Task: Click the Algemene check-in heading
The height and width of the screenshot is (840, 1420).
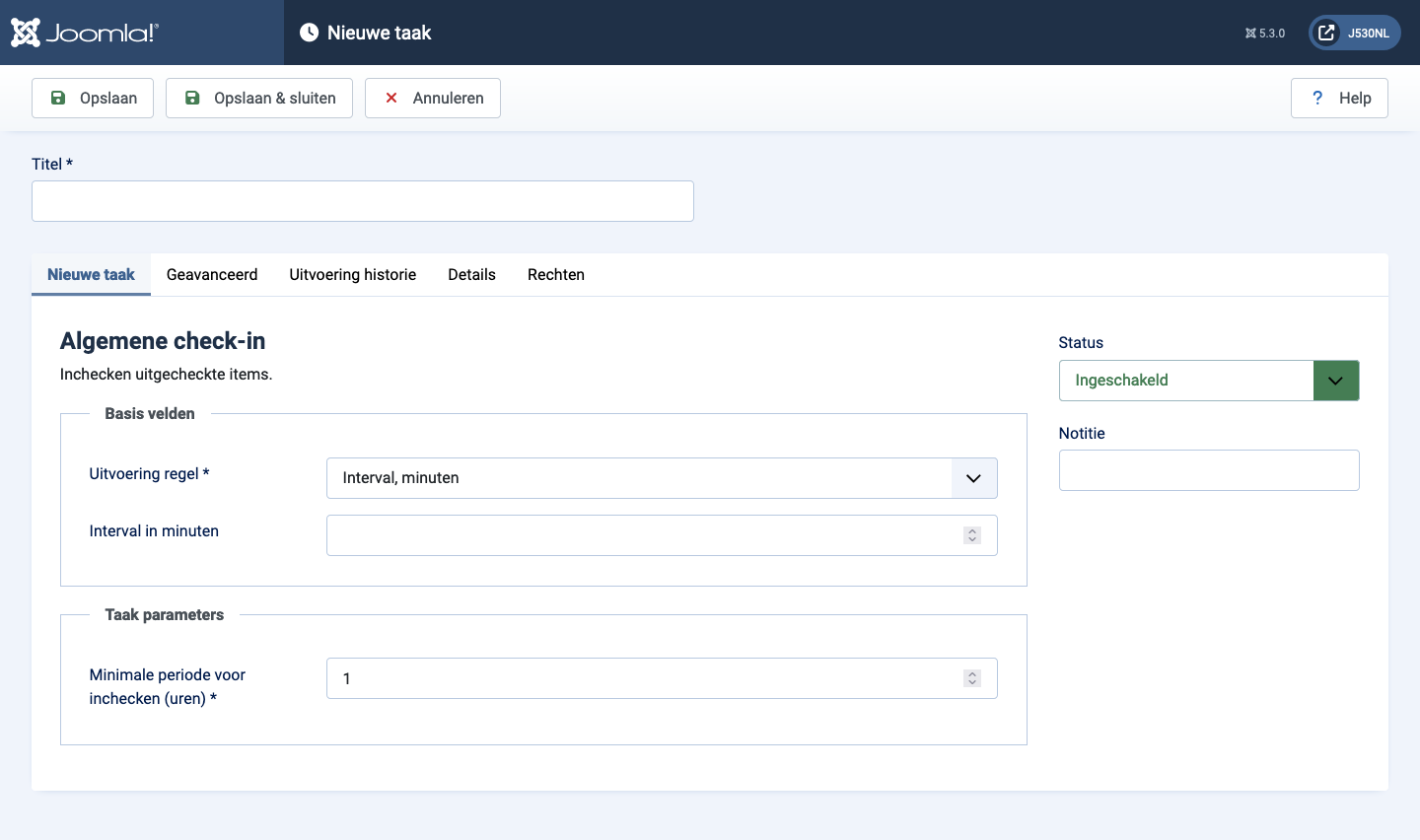Action: [163, 341]
